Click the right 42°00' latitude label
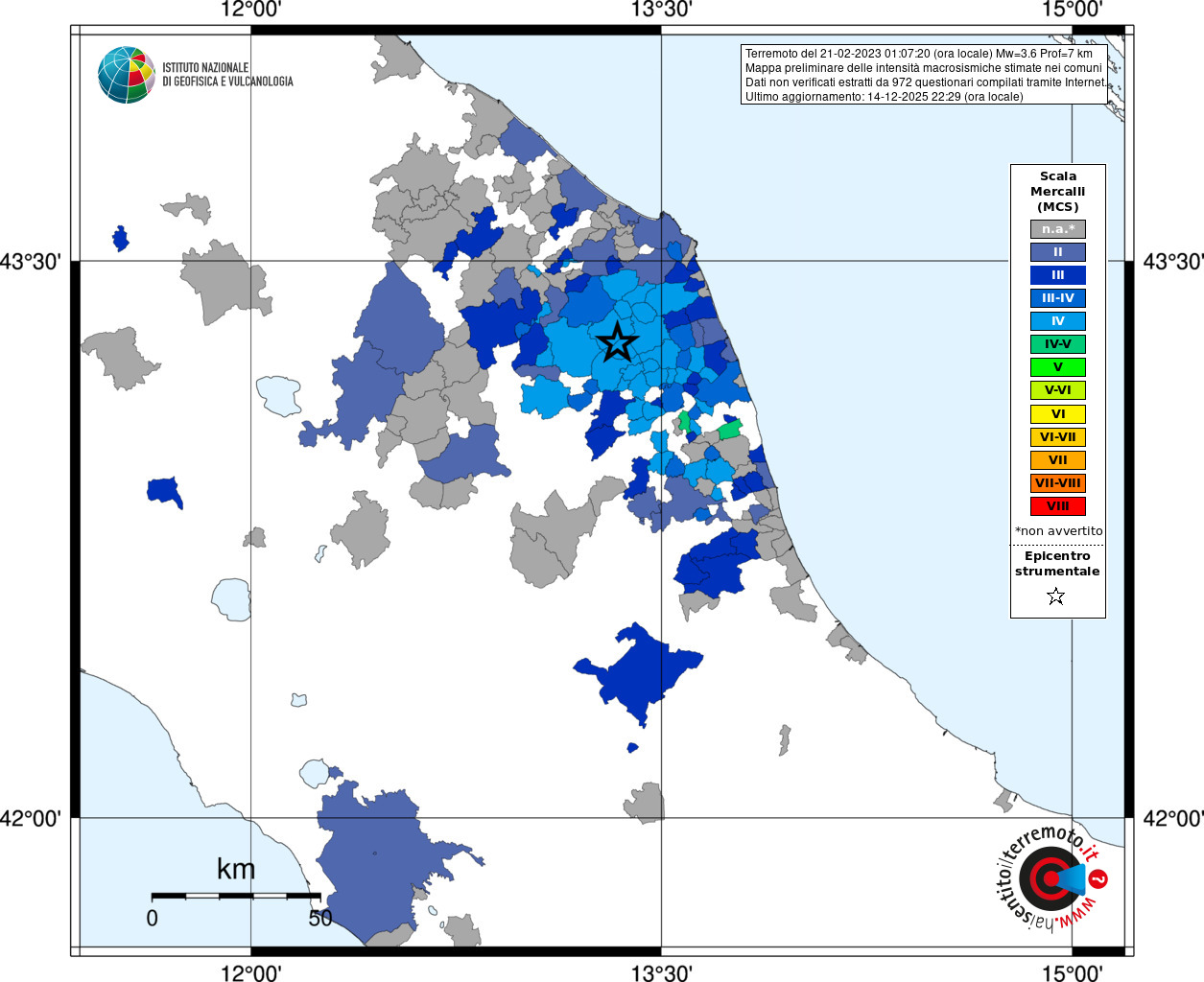The image size is (1204, 982). point(1172,818)
